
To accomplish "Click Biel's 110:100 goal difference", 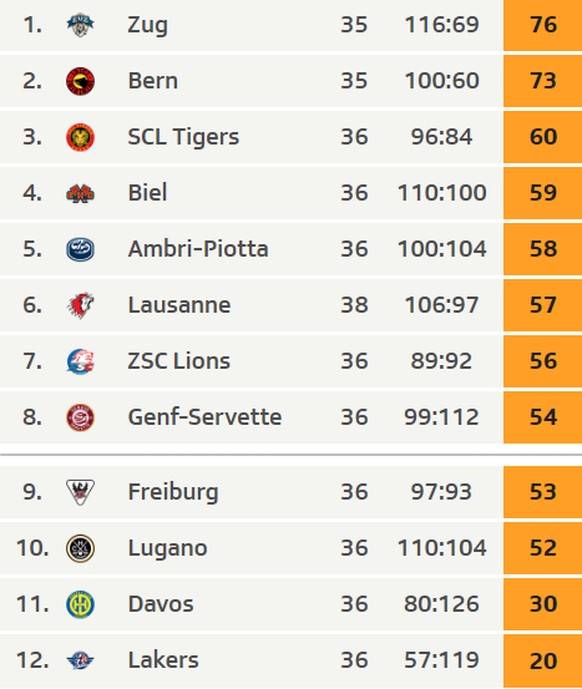I will (442, 193).
